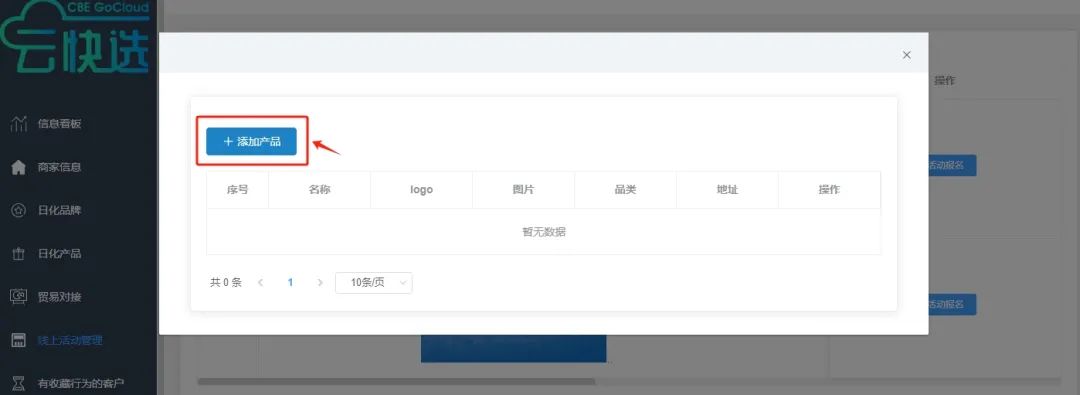Image resolution: width=1080 pixels, height=395 pixels.
Task: Click the 线上活动管理 calendar icon
Action: pos(19,341)
